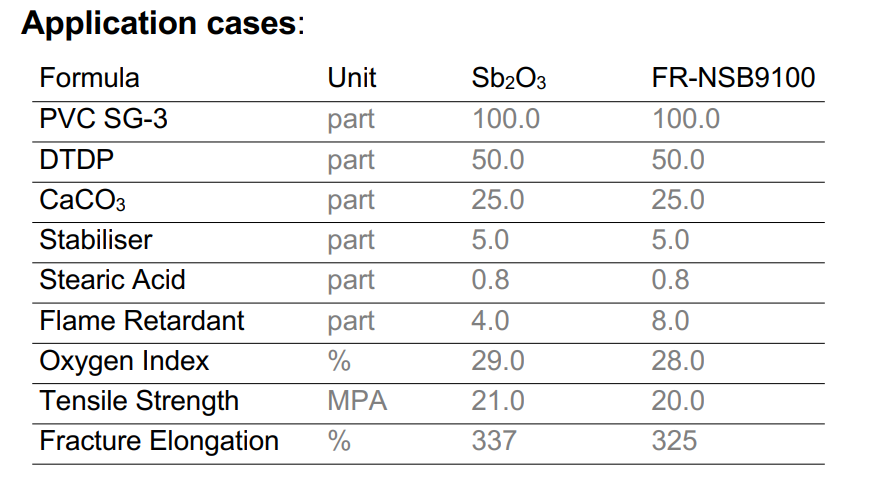Click the "Formula" column header
Viewport: 895px width, 480px height.
click(89, 79)
